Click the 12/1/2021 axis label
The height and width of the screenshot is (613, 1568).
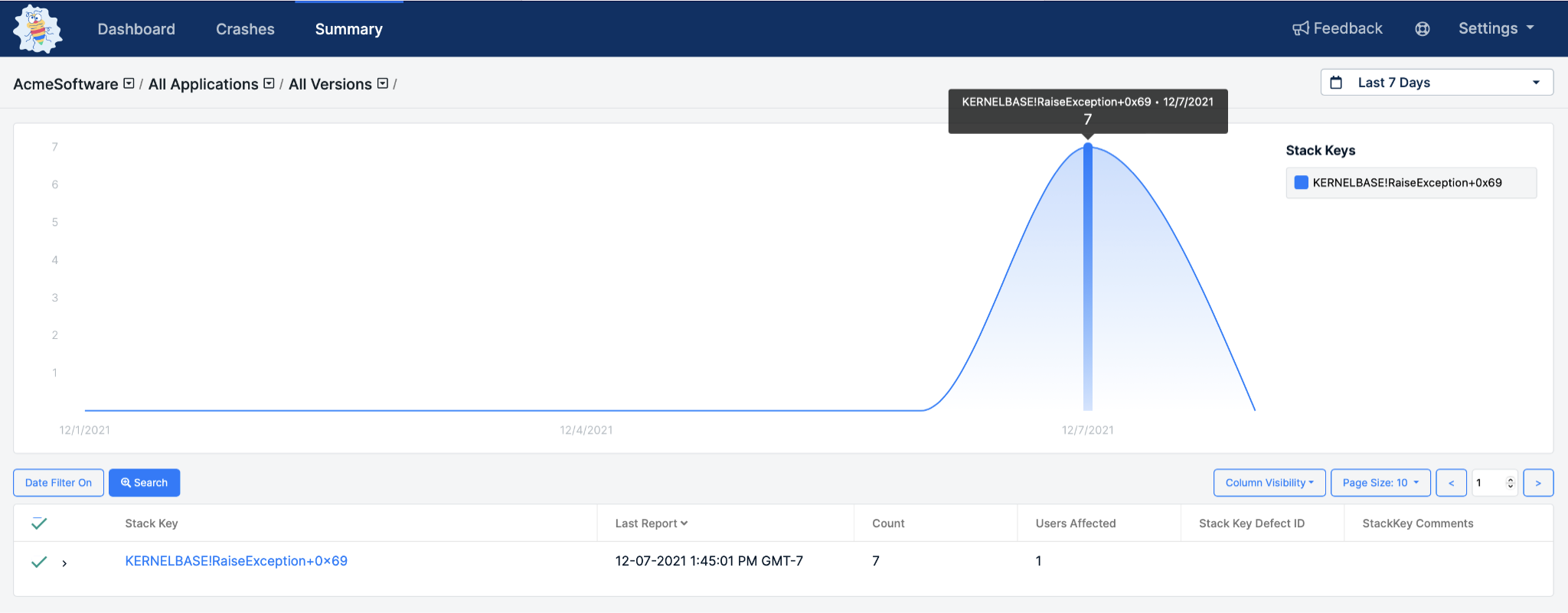pos(85,430)
